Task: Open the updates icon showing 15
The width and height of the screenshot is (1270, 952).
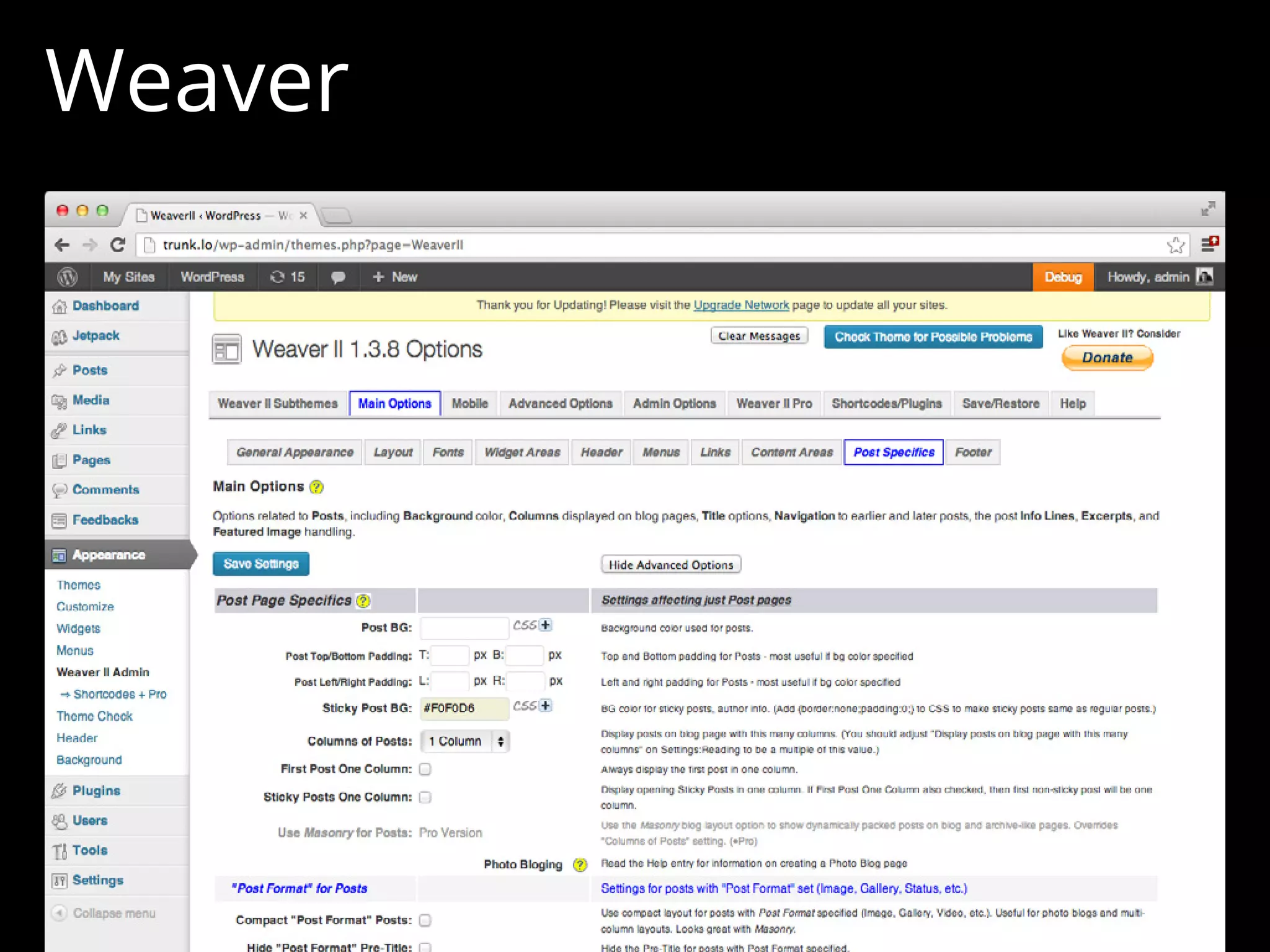Action: click(288, 277)
